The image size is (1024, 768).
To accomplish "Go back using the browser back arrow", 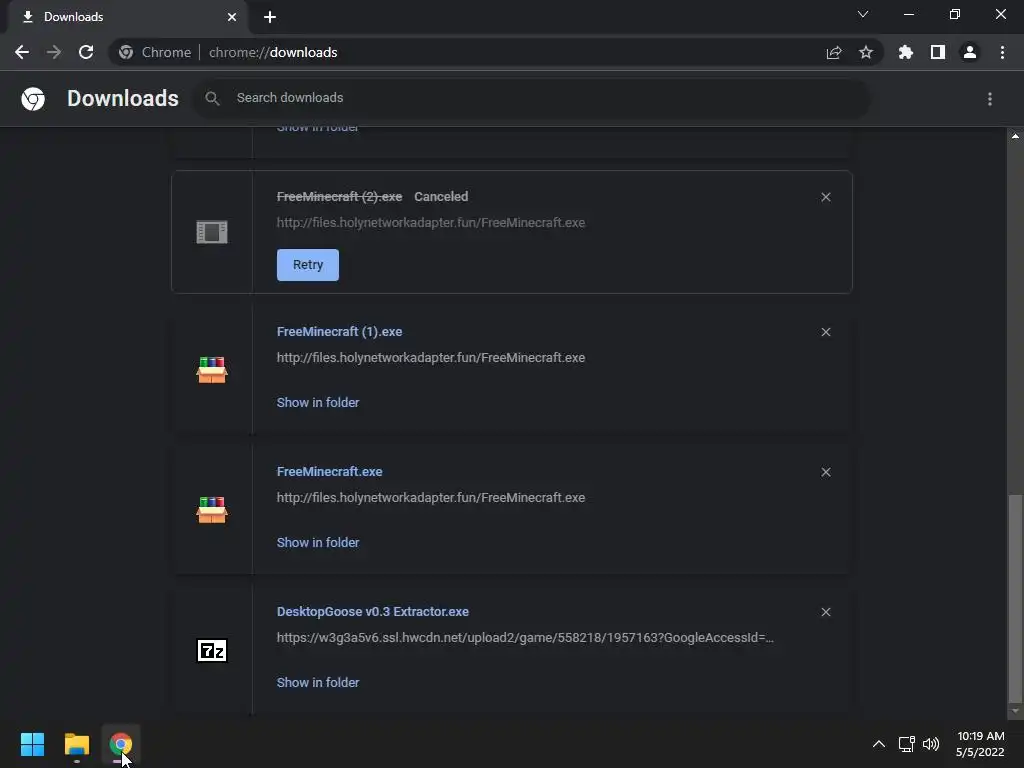I will tap(22, 52).
